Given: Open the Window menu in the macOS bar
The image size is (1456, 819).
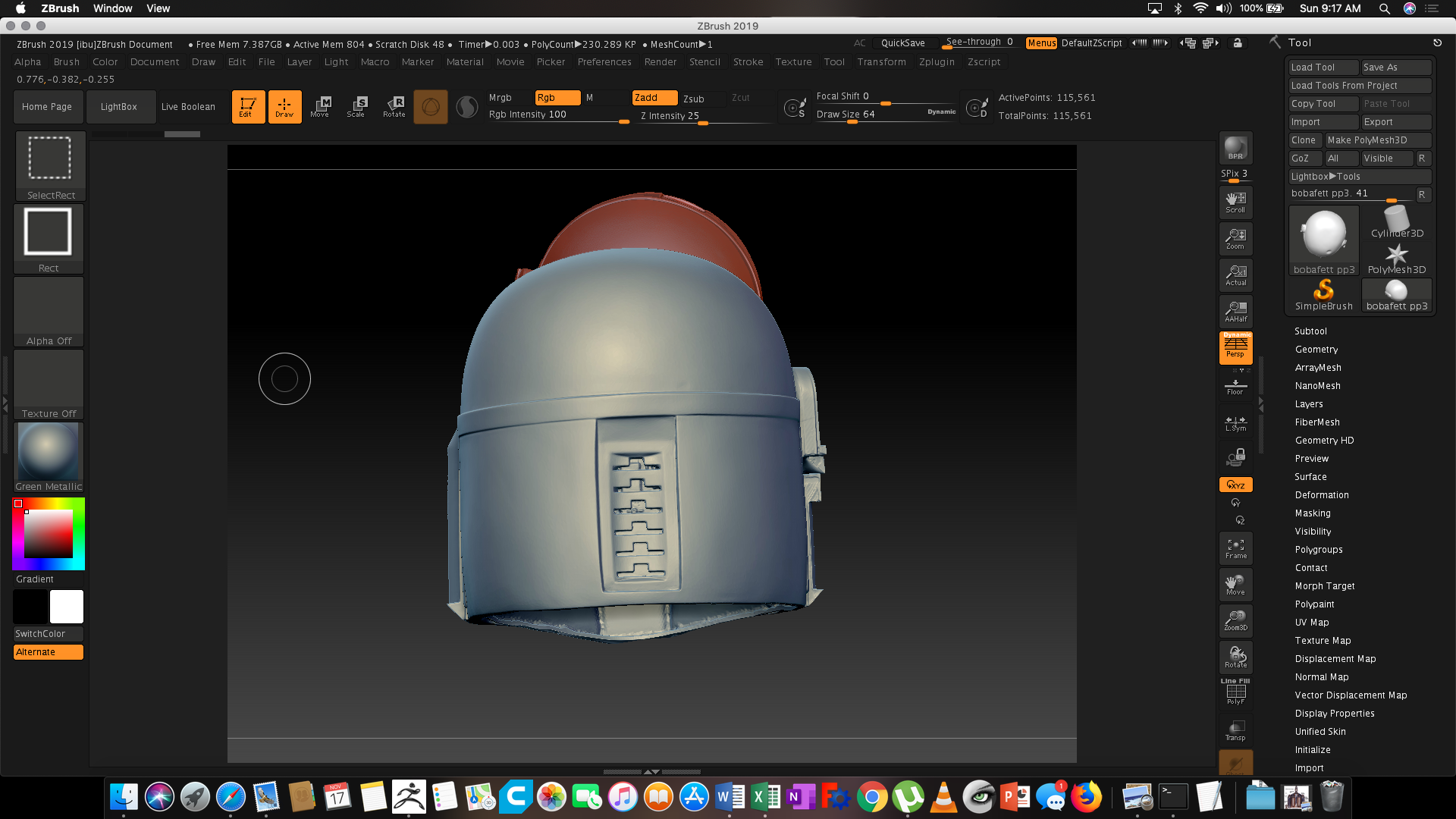Looking at the screenshot, I should 113,8.
